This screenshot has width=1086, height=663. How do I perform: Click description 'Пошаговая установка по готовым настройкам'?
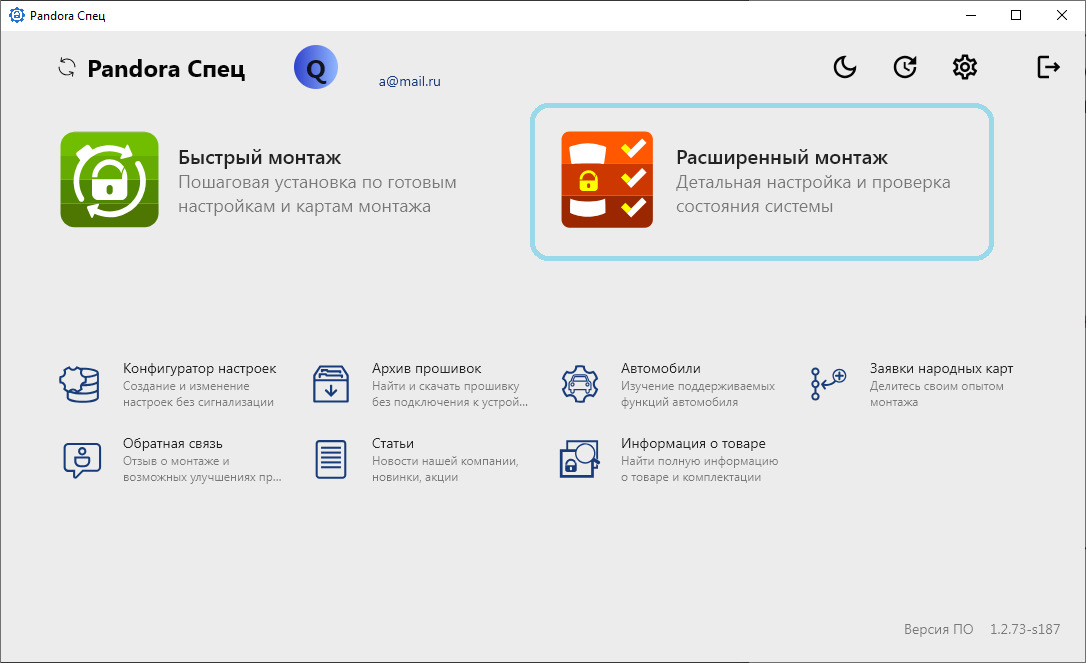pyautogui.click(x=317, y=194)
